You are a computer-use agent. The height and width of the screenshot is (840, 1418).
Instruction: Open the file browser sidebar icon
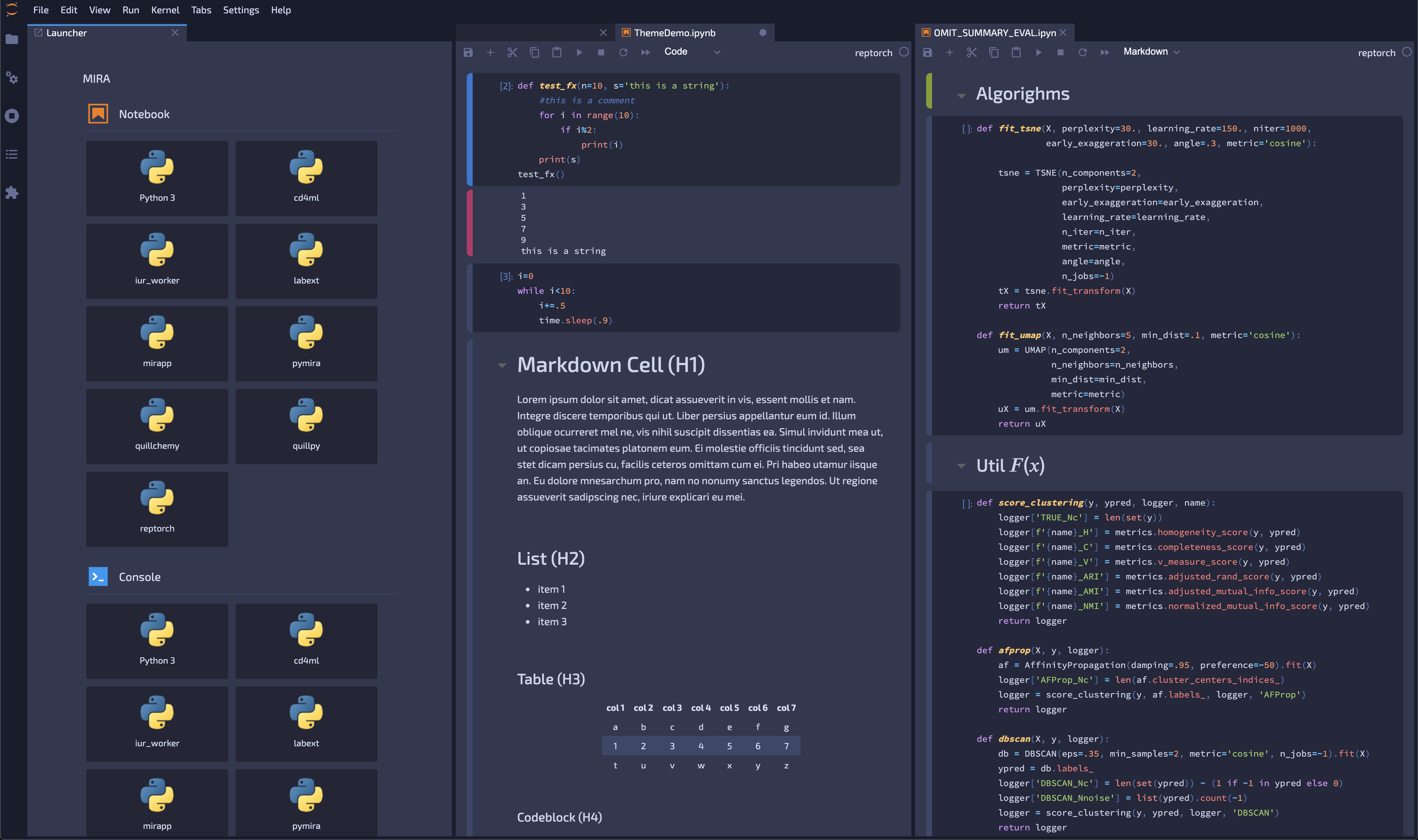[12, 39]
